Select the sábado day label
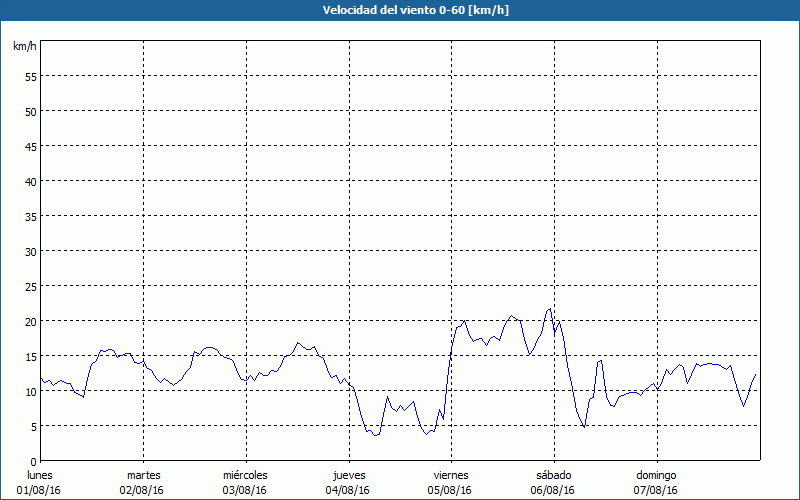The height and width of the screenshot is (500, 800). tap(553, 475)
